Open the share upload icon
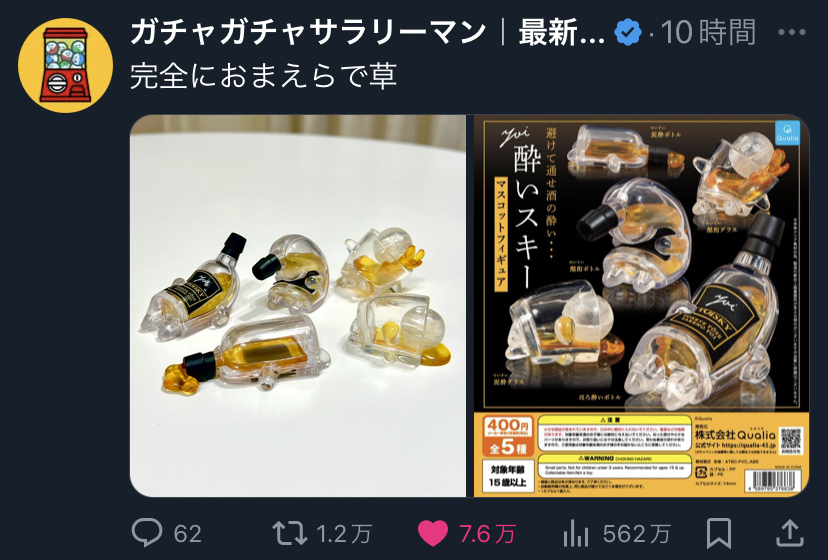Screen dimensions: 828x560 click(789, 533)
